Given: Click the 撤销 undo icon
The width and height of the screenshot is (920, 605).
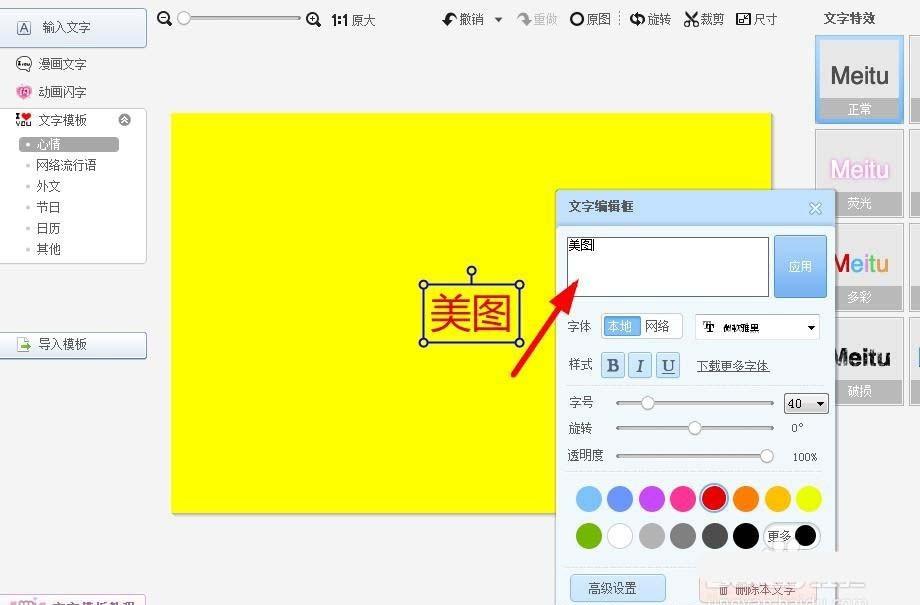Looking at the screenshot, I should [465, 19].
